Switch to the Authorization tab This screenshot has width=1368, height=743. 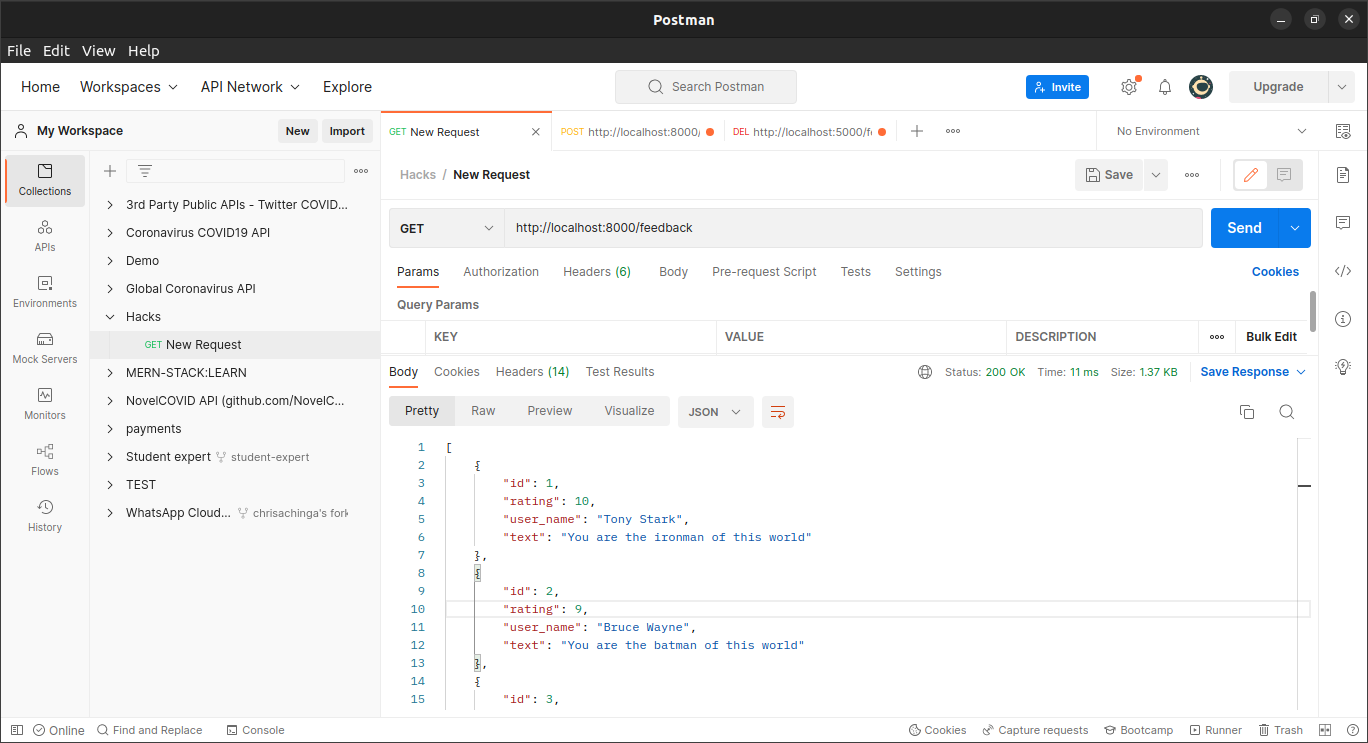[x=501, y=272]
